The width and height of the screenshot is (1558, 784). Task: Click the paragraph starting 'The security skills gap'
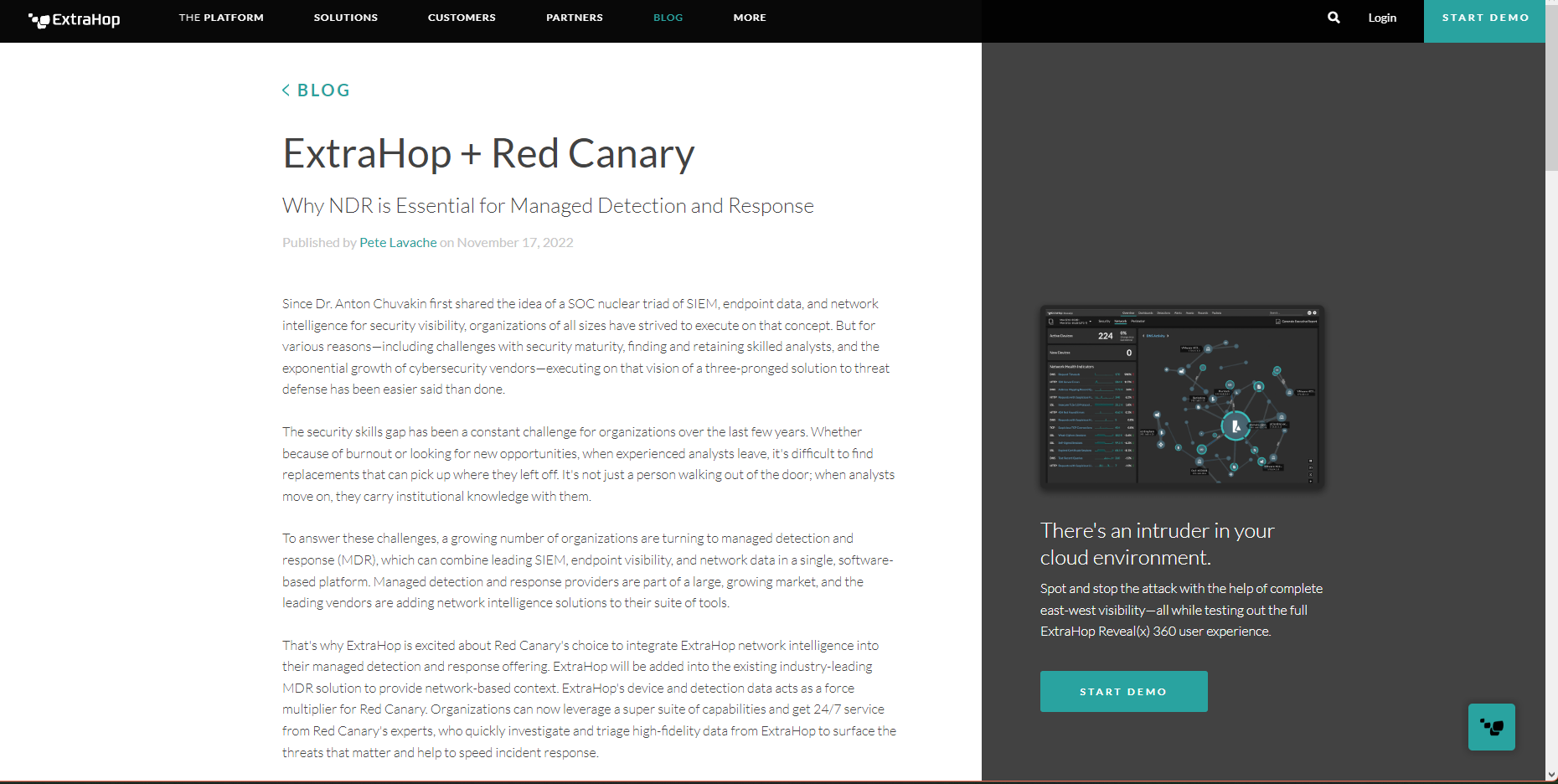coord(588,464)
